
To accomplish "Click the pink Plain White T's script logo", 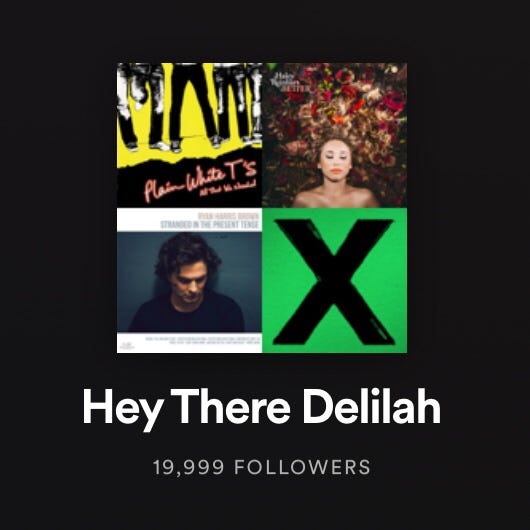I will pos(201,182).
